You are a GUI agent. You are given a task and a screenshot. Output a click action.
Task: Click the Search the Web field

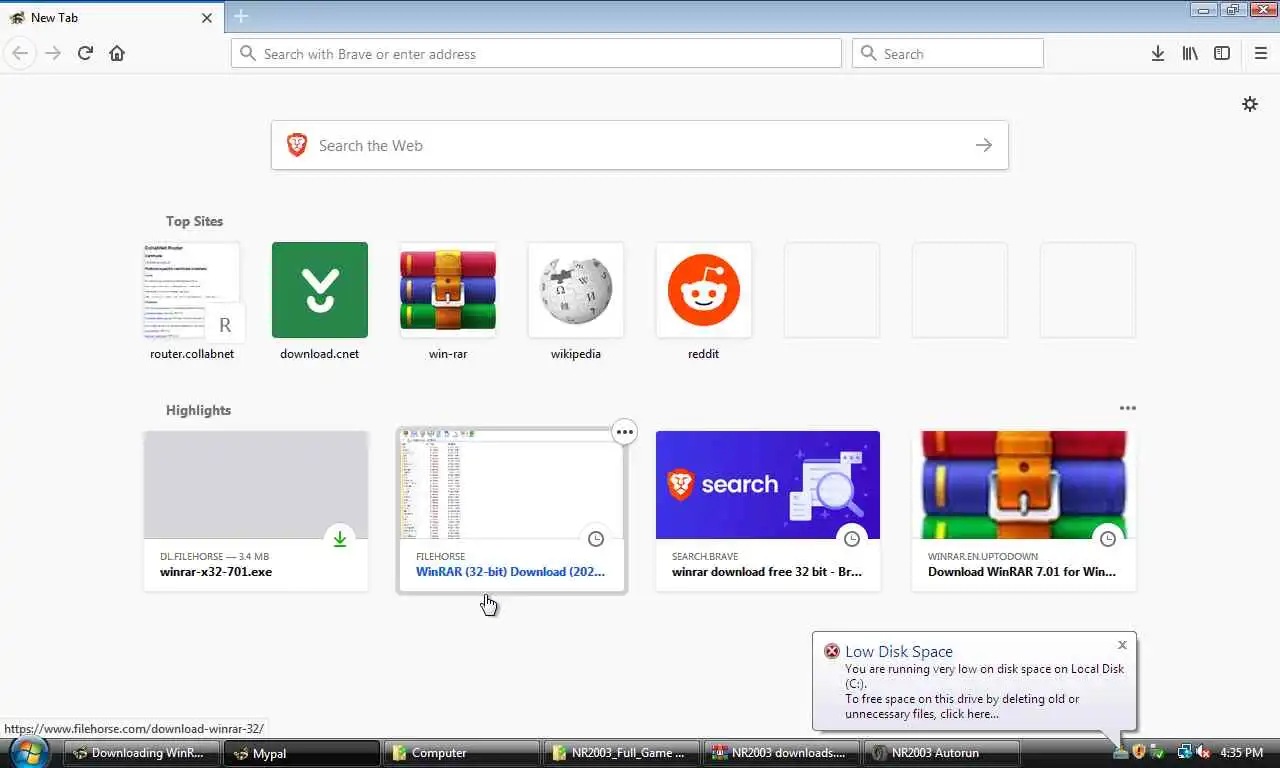point(640,145)
